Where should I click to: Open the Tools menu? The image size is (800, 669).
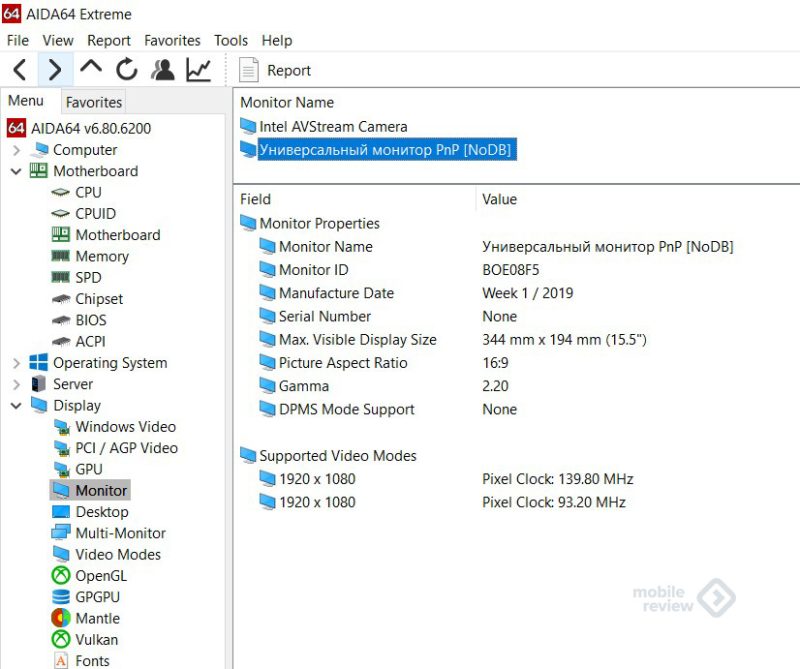point(231,40)
